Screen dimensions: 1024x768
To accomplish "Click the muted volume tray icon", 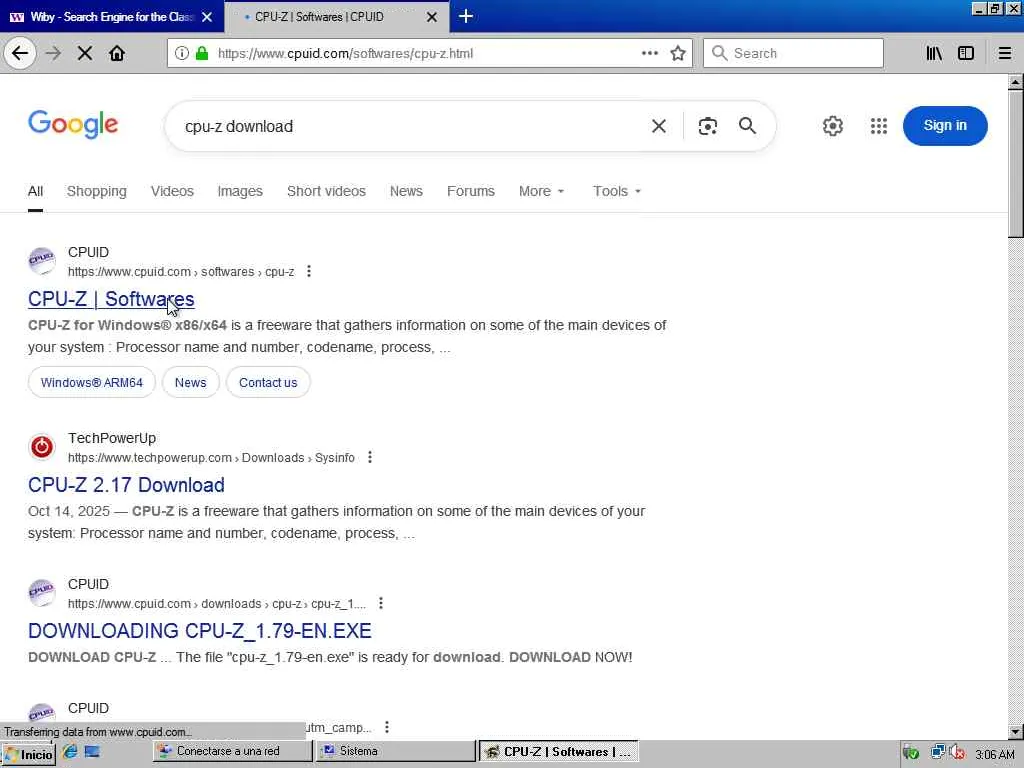I will [x=957, y=752].
